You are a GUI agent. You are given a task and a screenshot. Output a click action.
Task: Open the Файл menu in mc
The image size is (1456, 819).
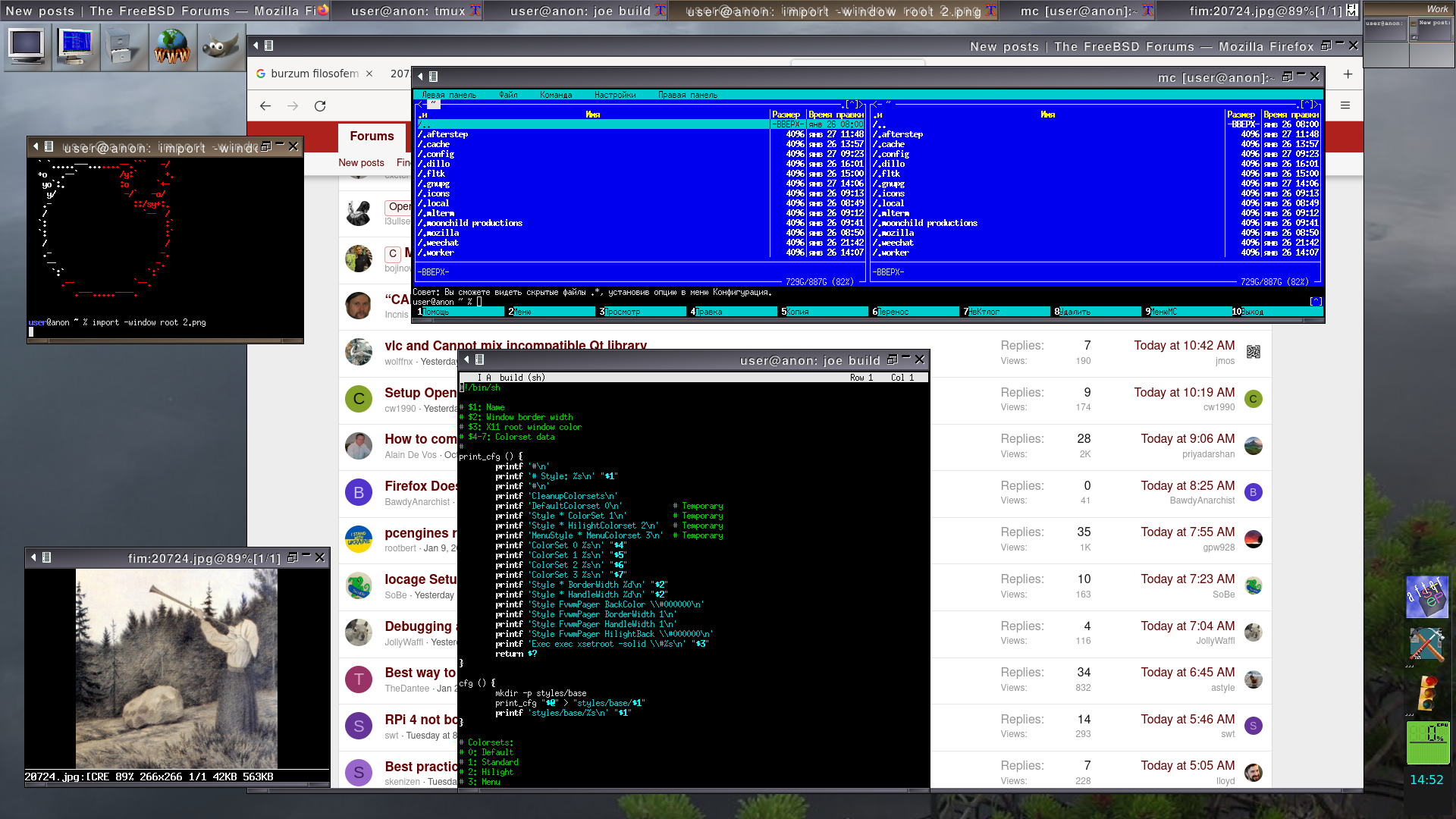pyautogui.click(x=508, y=95)
